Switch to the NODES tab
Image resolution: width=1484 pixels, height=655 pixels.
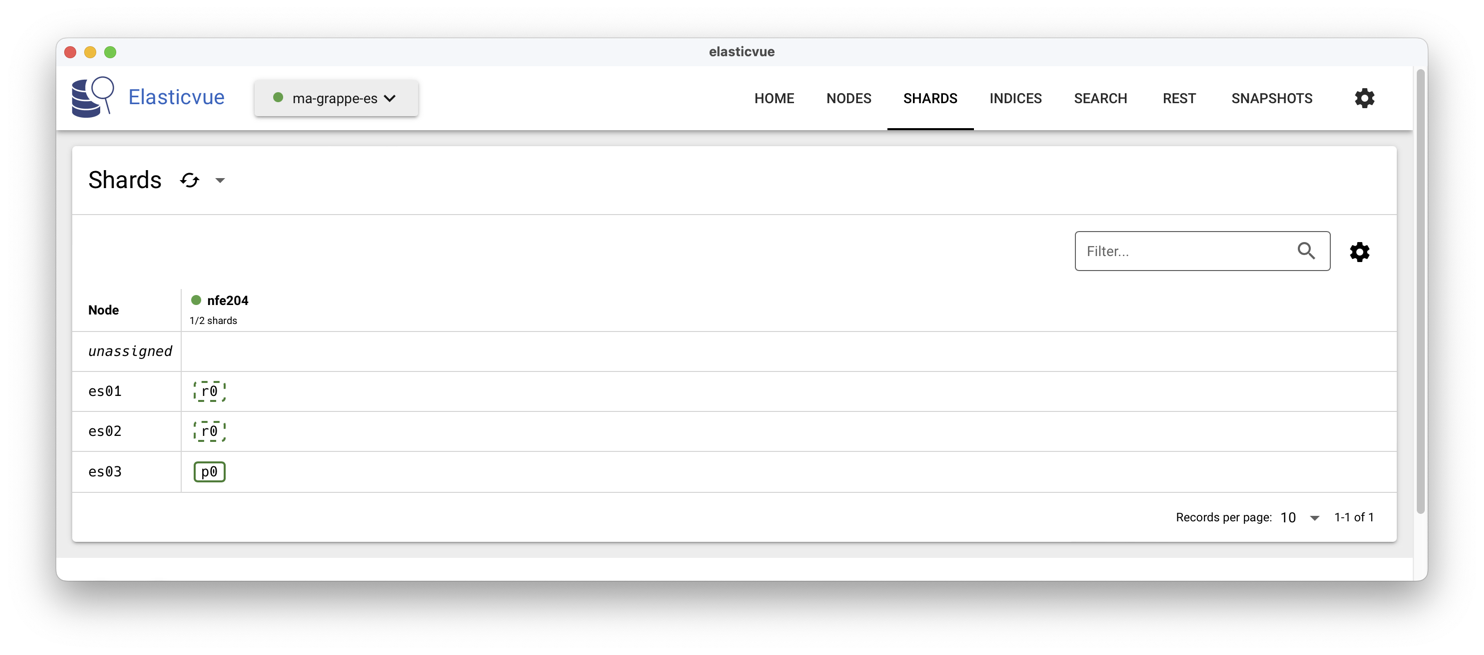(x=849, y=98)
